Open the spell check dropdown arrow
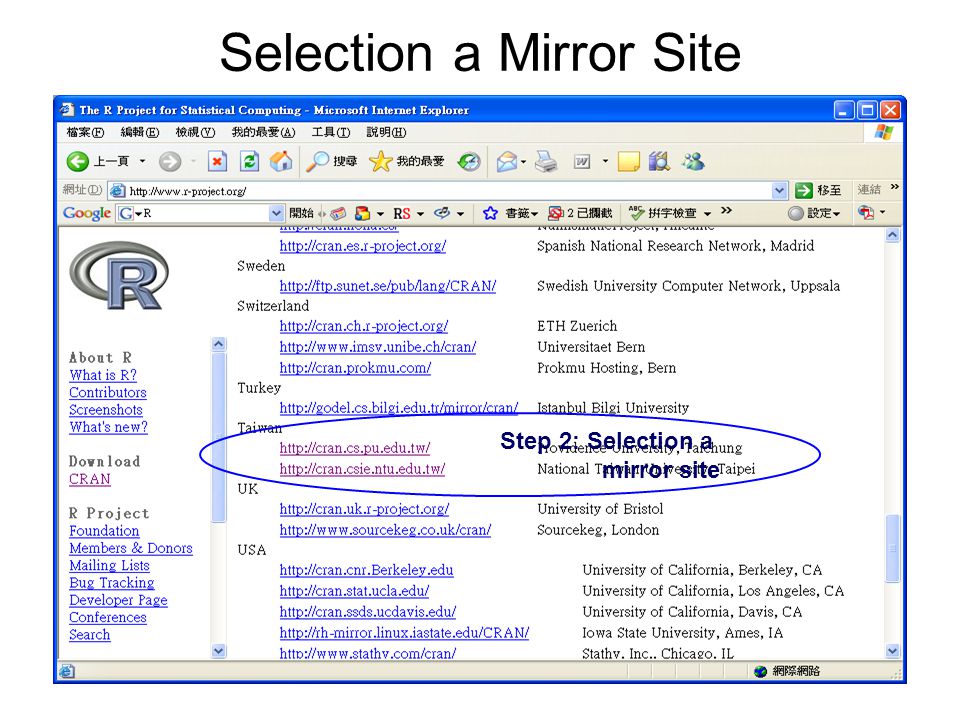 (x=707, y=214)
